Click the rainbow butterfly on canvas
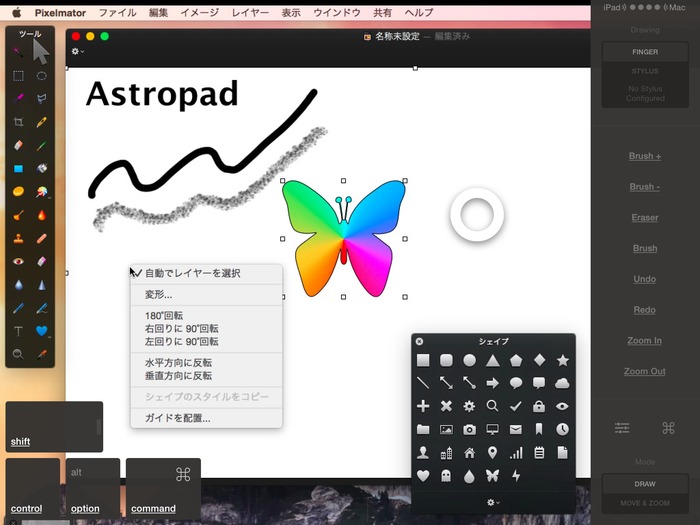Viewport: 700px width, 525px height. pos(344,238)
